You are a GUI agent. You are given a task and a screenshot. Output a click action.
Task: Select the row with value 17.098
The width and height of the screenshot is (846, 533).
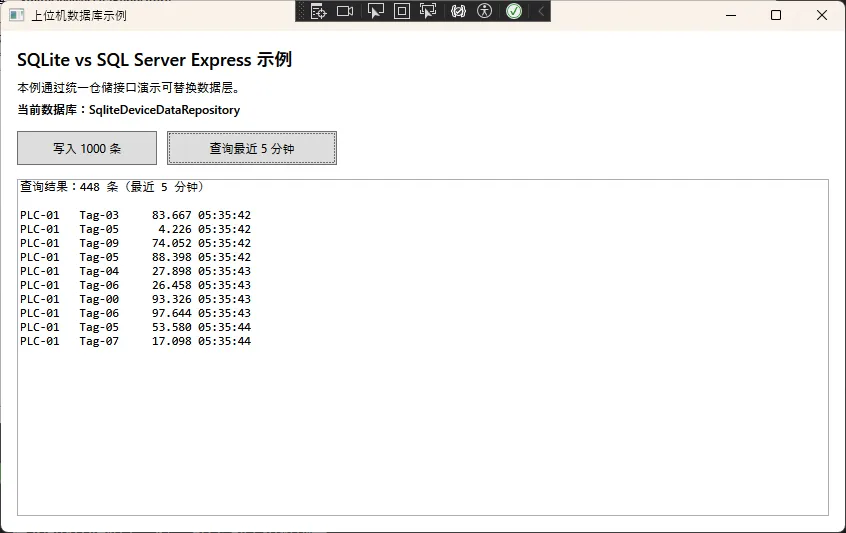pyautogui.click(x=135, y=341)
